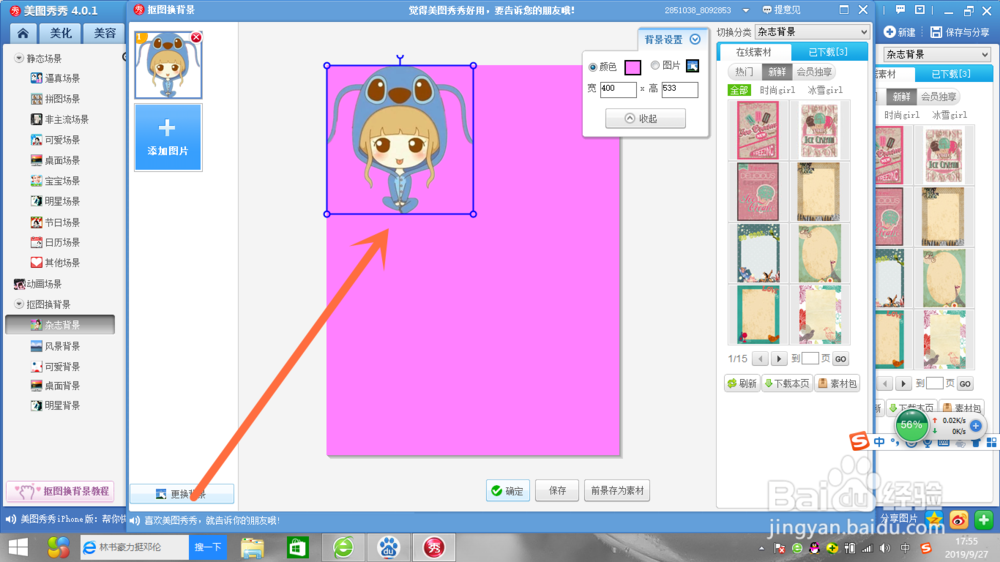
Task: Remove the girl thumbnail with red X
Action: (196, 38)
